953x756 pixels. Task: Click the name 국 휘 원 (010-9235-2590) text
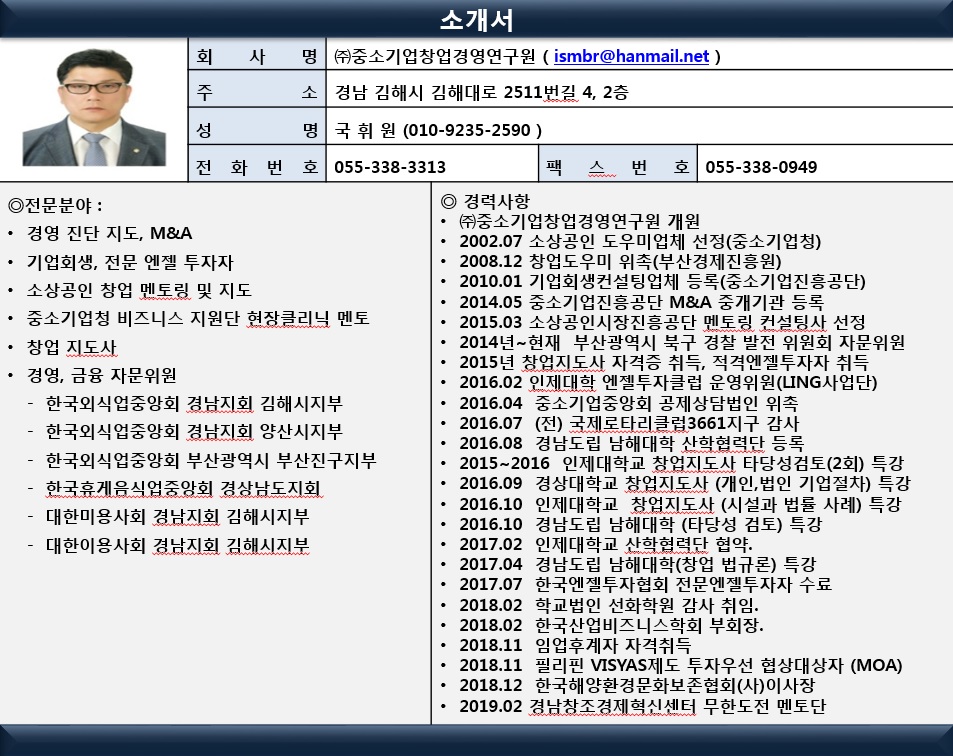point(438,130)
